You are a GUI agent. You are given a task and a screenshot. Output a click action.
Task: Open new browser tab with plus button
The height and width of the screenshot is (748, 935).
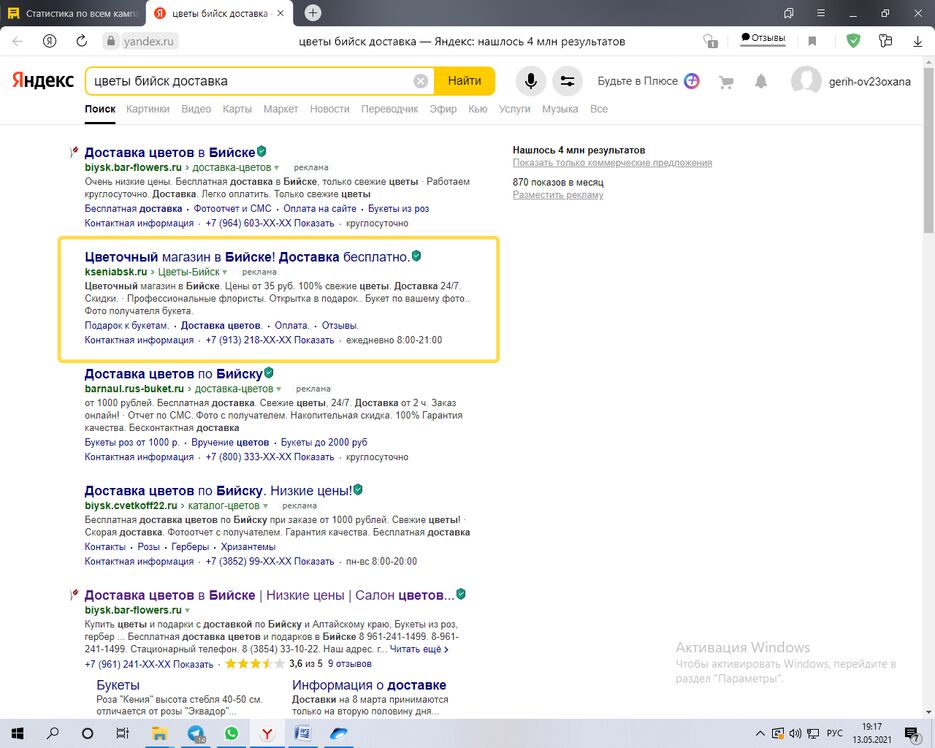point(312,13)
